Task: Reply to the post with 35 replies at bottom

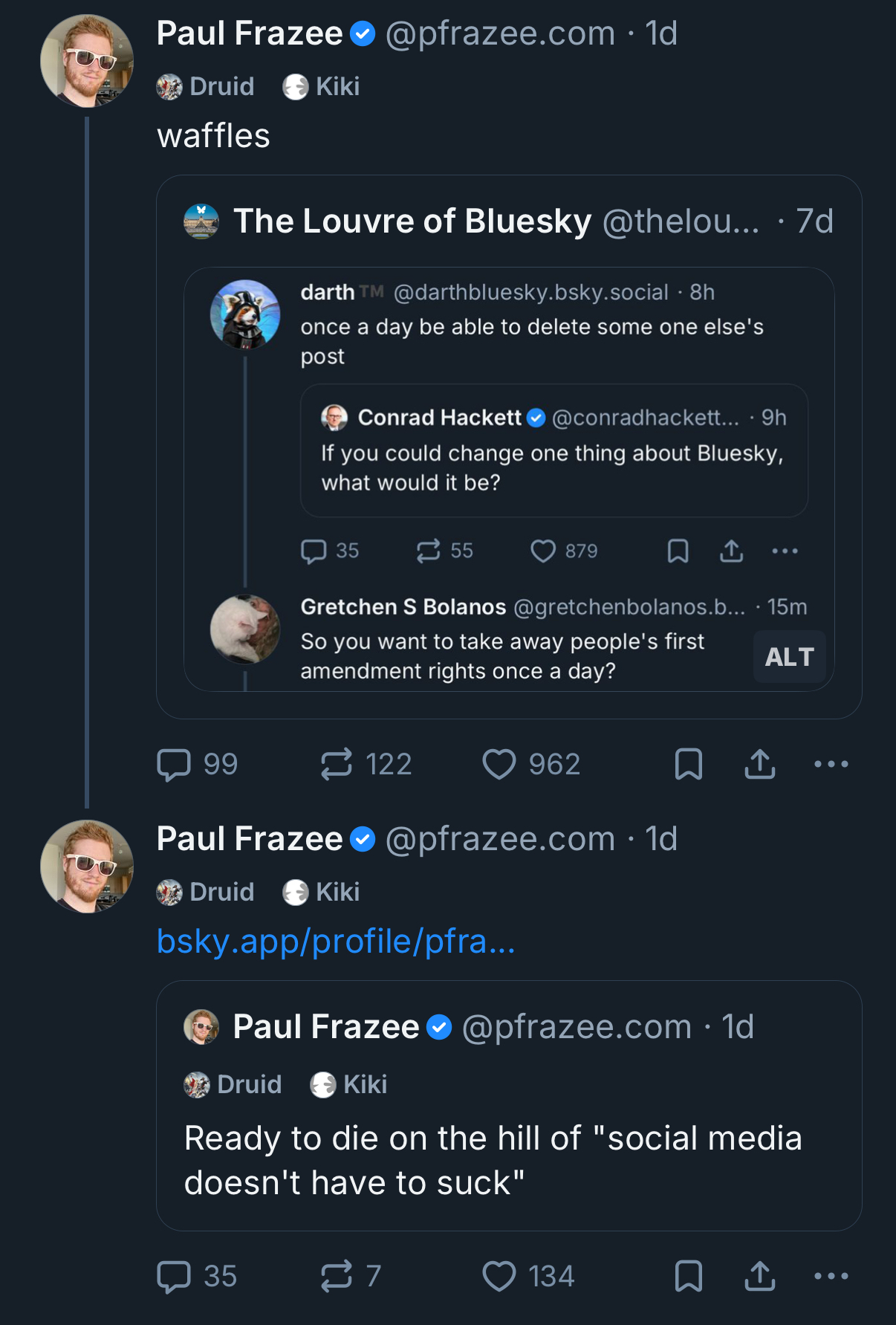Action: (174, 1277)
